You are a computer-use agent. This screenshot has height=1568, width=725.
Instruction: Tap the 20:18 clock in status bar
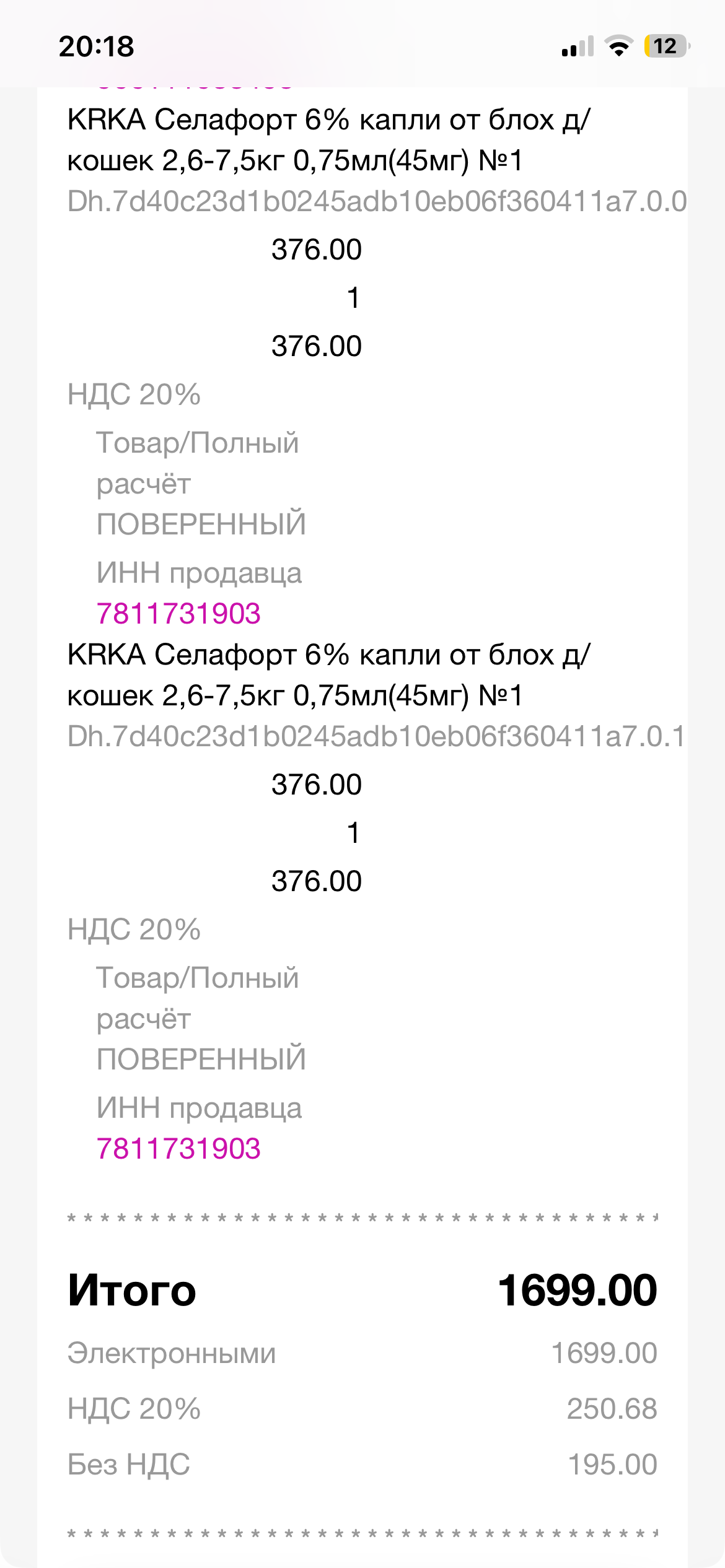[97, 46]
